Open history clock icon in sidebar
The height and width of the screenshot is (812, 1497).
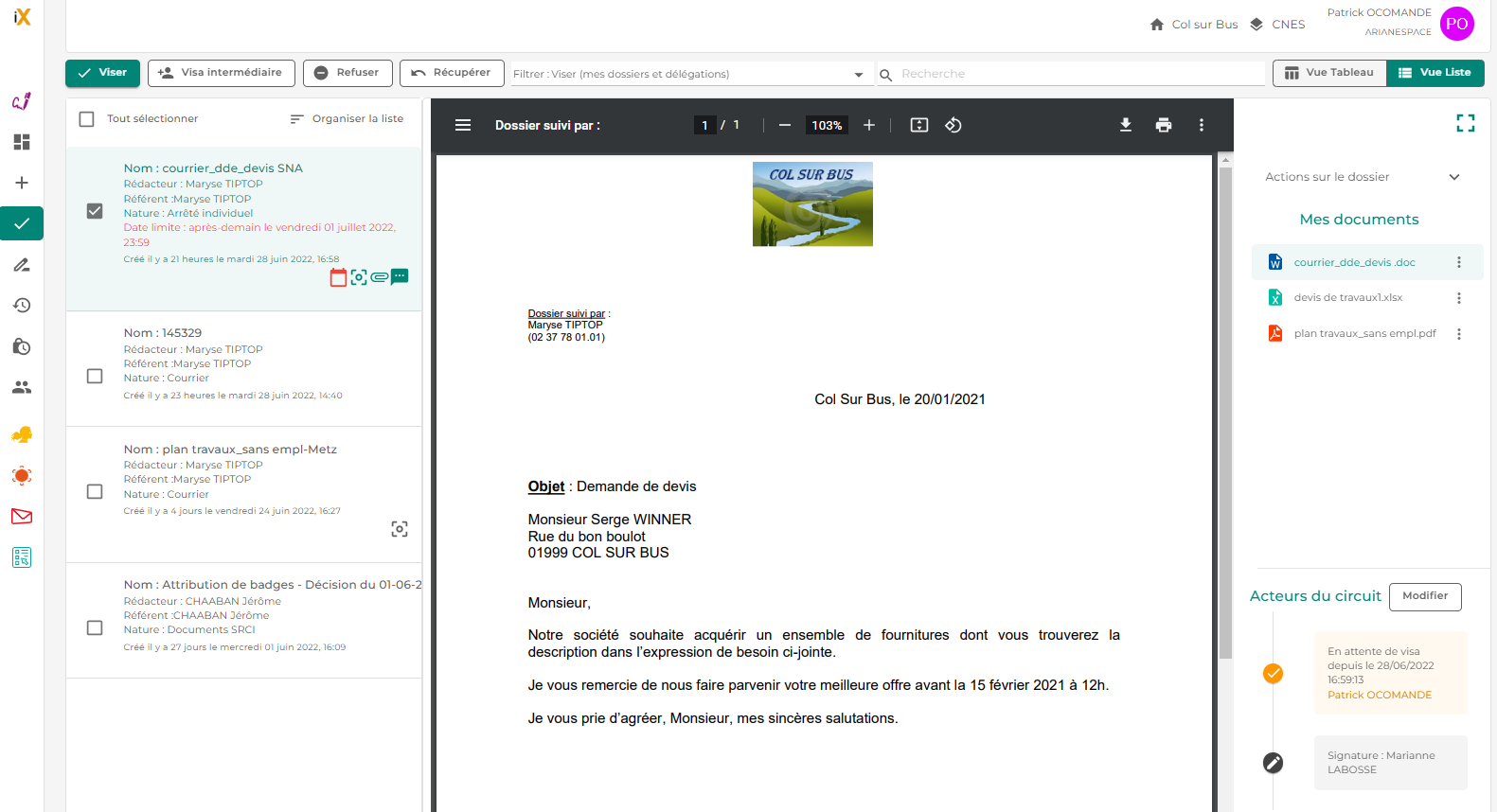pos(22,305)
